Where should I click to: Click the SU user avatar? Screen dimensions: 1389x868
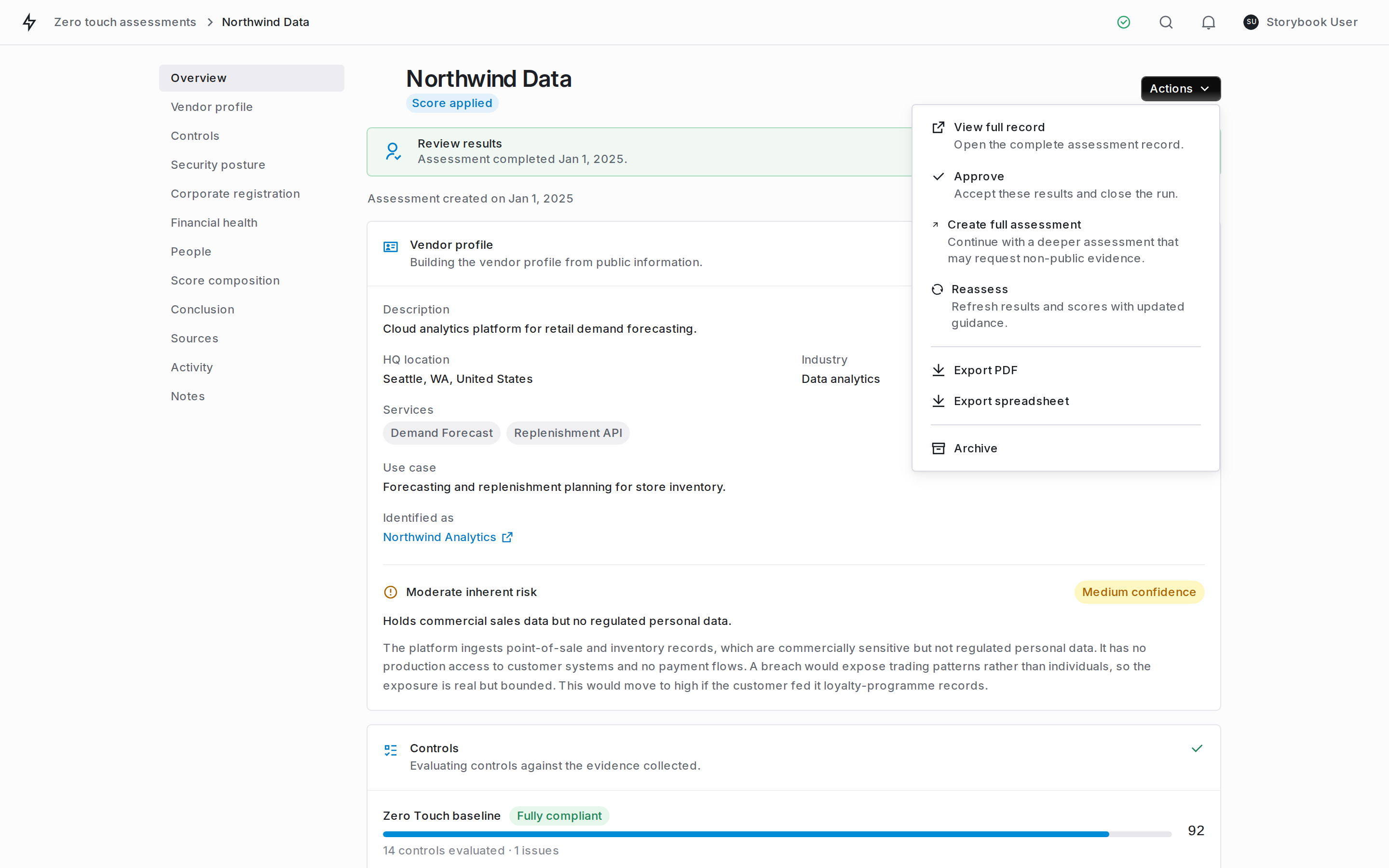[1251, 22]
